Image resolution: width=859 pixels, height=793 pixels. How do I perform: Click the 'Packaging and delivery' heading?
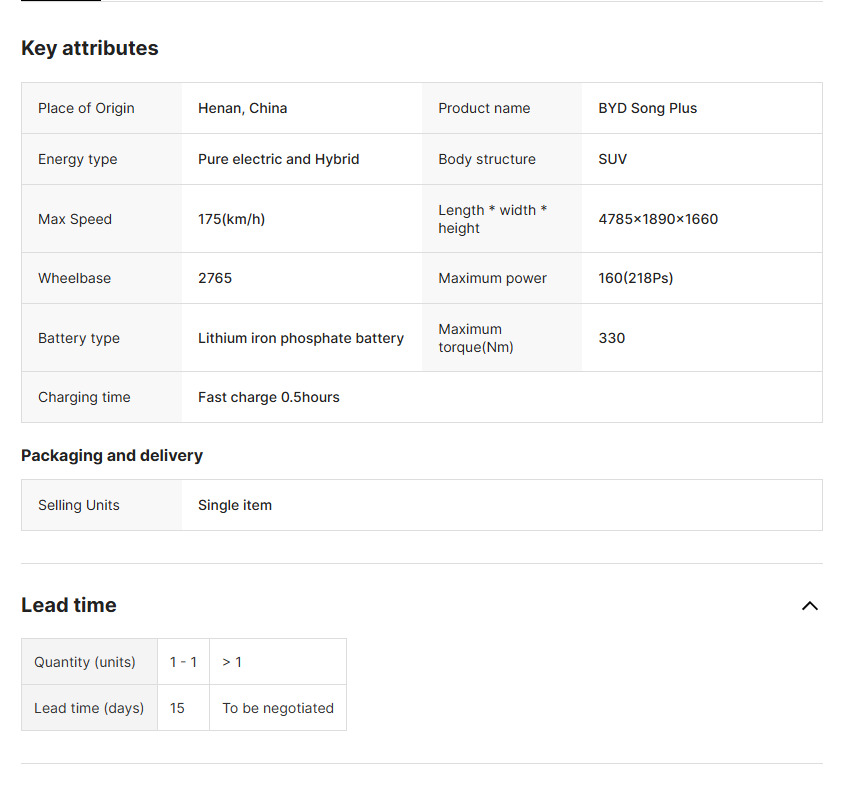[x=112, y=456]
